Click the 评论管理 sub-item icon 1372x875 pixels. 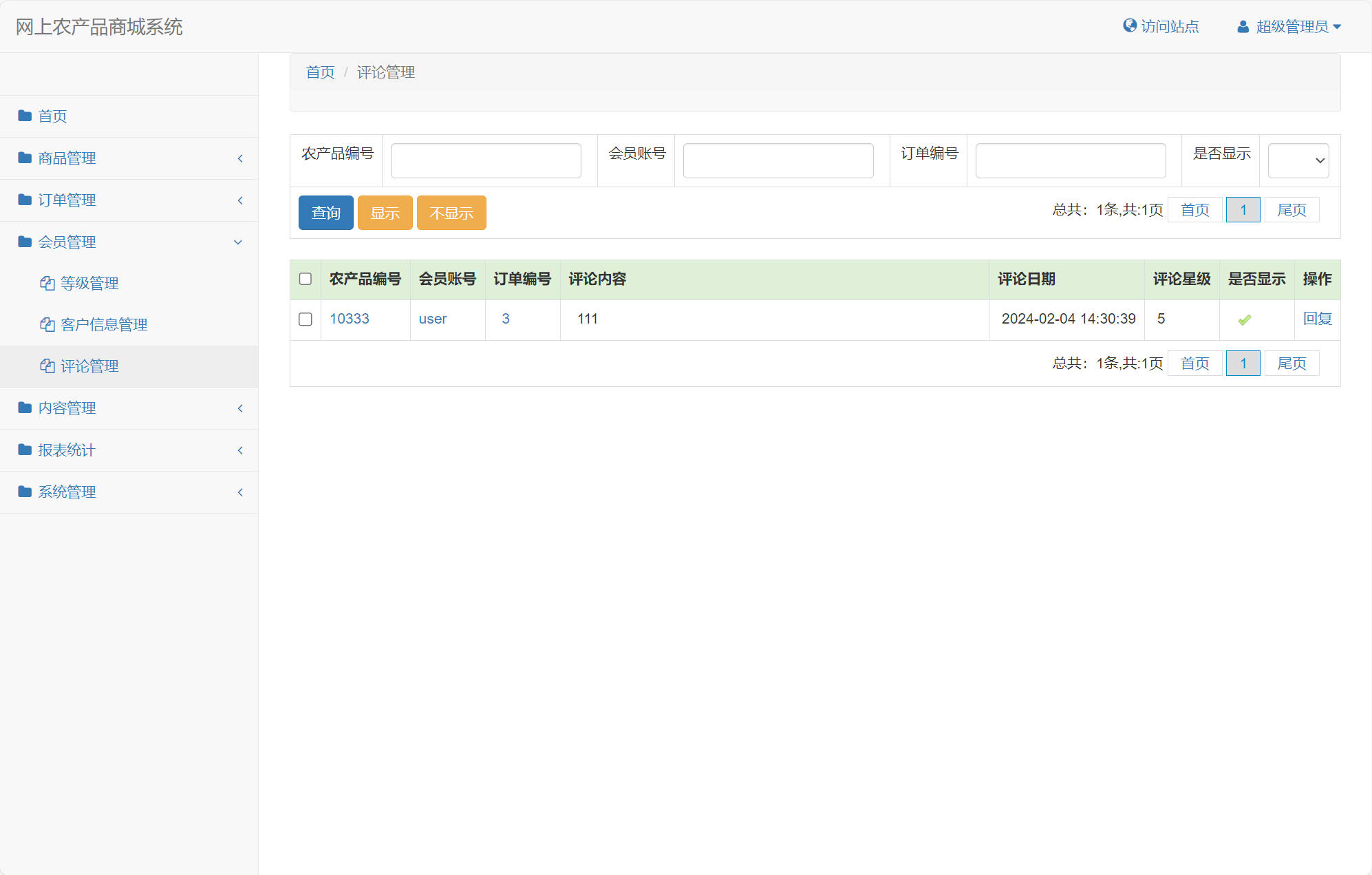[46, 366]
